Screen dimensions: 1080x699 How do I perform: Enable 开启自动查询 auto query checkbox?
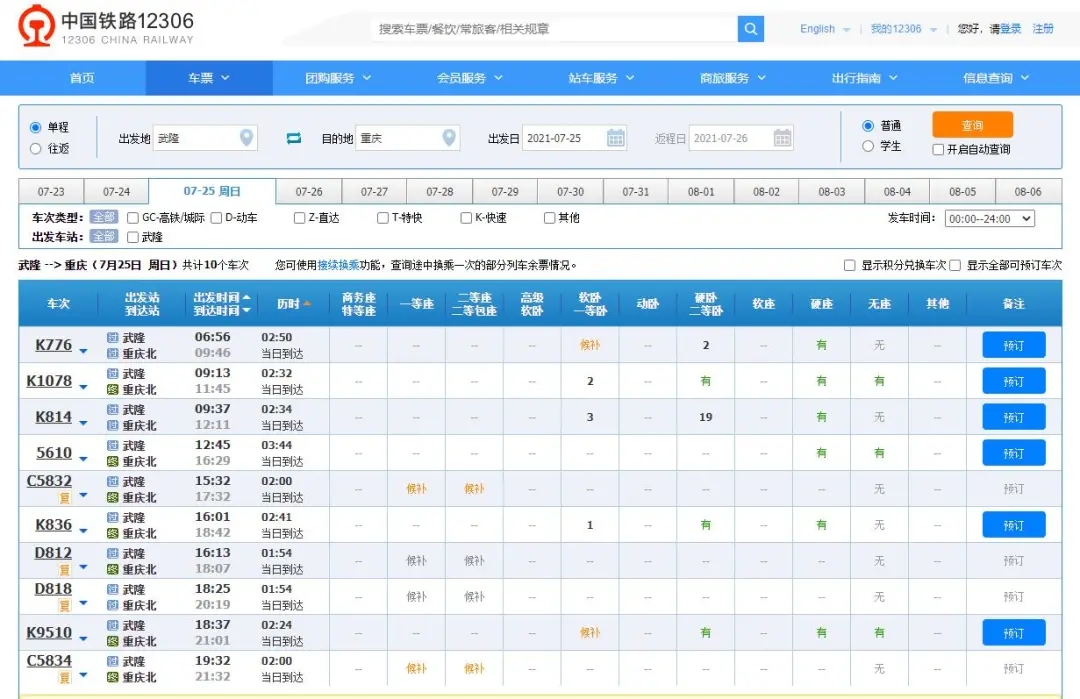tap(938, 150)
